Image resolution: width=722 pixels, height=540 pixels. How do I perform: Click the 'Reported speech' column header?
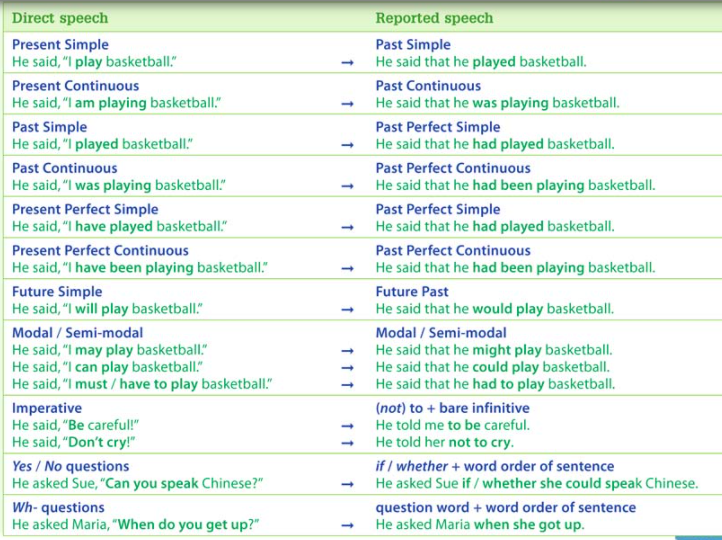[434, 18]
